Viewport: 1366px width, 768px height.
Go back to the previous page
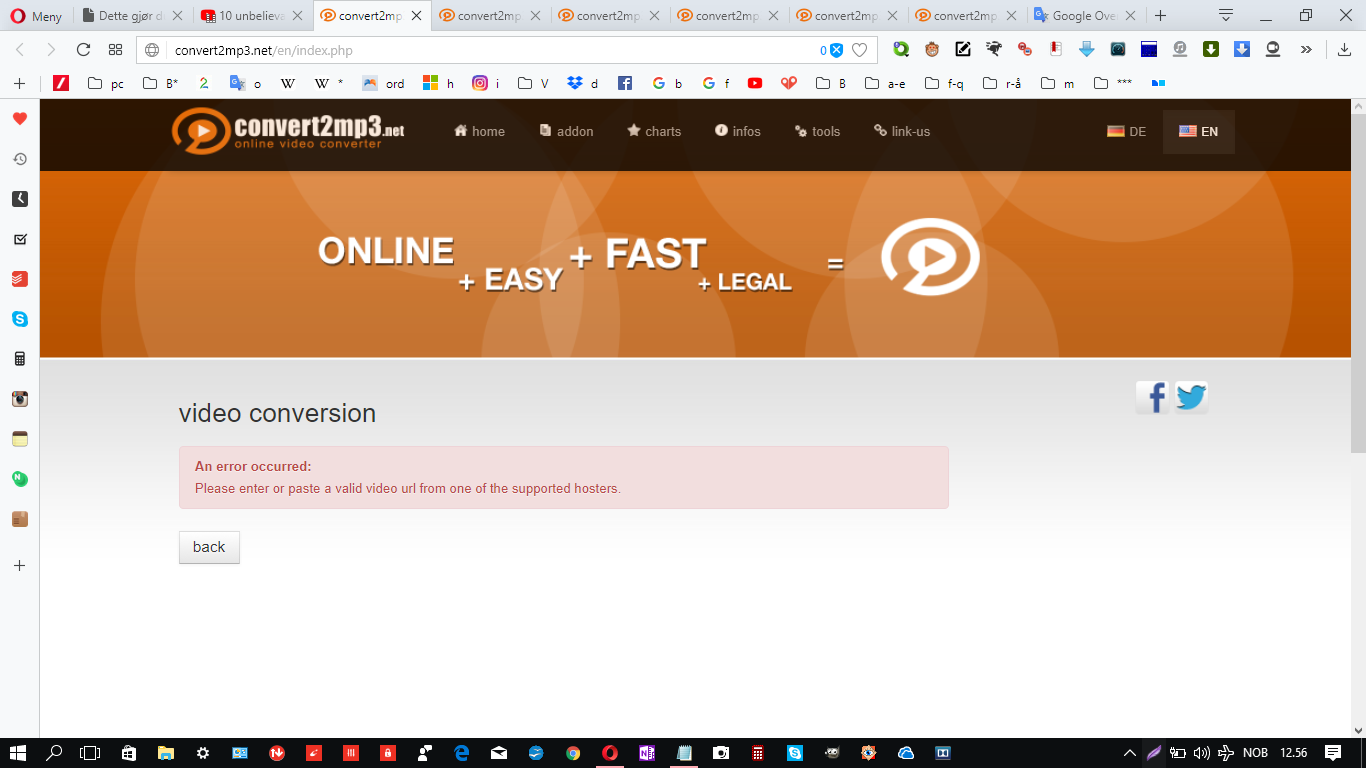(20, 50)
